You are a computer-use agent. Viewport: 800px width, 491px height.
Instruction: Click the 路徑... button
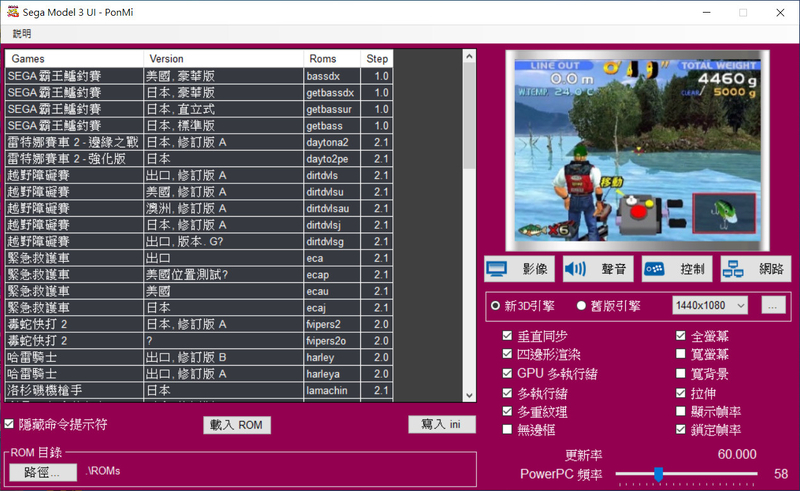pyautogui.click(x=43, y=472)
